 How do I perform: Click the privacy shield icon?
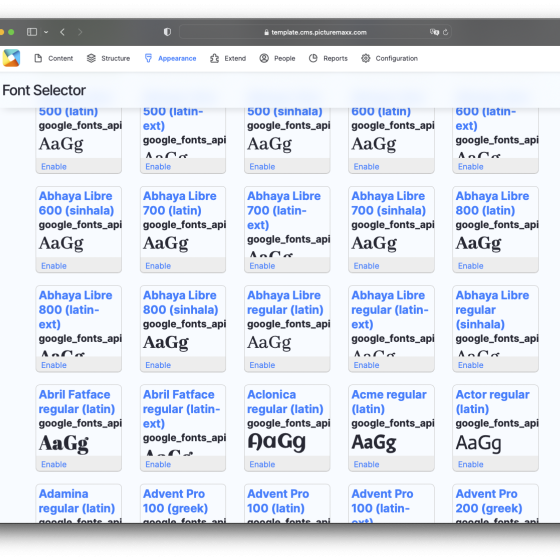[x=167, y=32]
